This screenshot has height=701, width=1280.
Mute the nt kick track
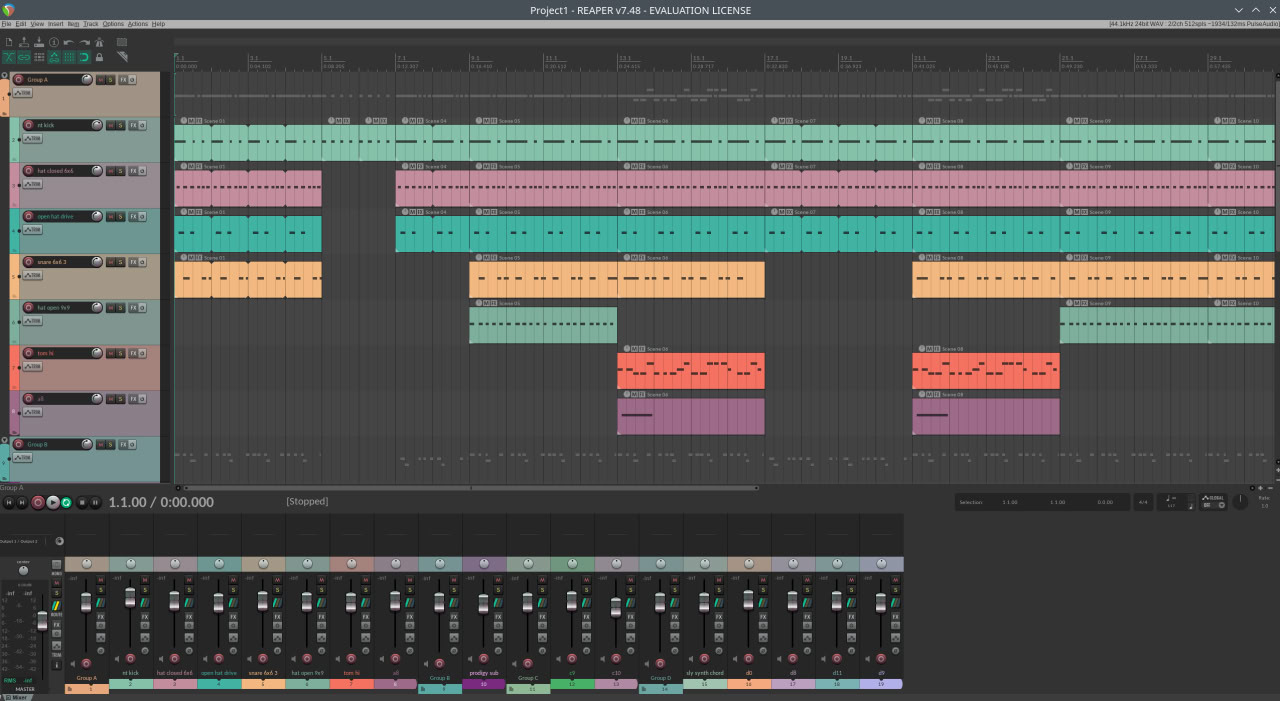[110, 125]
